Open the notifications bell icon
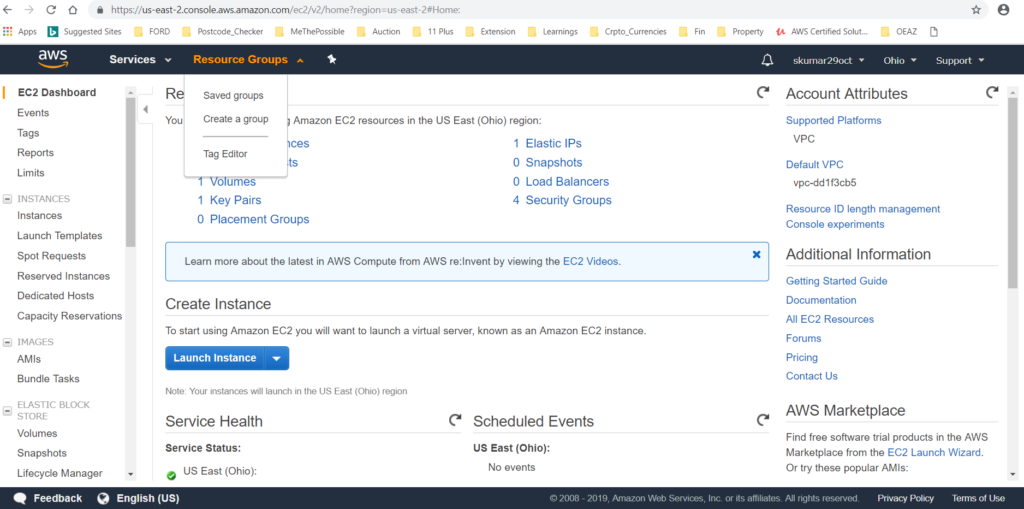The image size is (1024, 509). [767, 60]
